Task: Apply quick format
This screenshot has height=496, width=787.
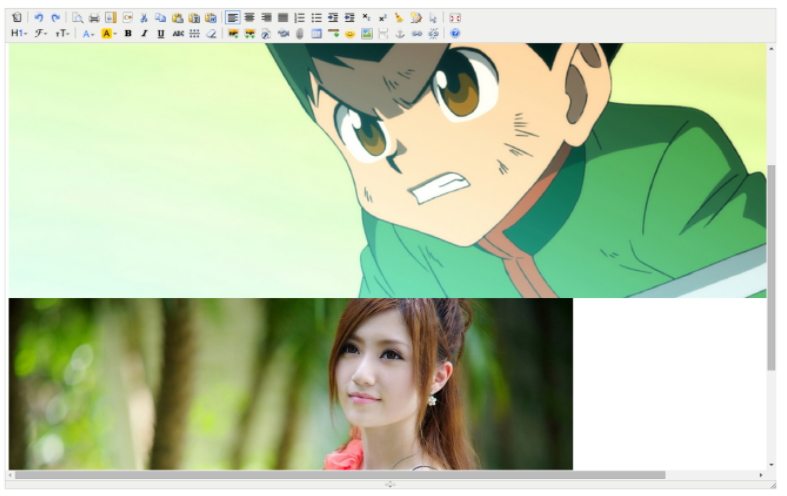Action: pyautogui.click(x=416, y=18)
